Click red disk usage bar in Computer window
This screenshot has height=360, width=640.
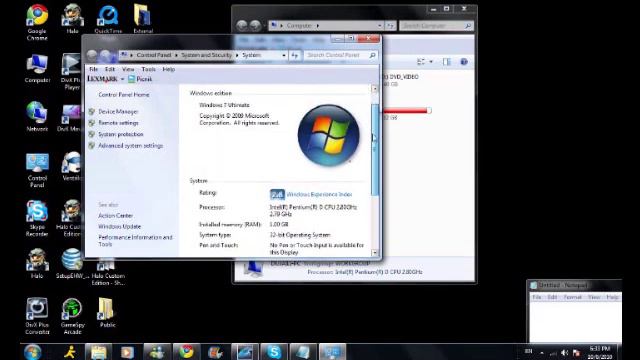tap(407, 111)
